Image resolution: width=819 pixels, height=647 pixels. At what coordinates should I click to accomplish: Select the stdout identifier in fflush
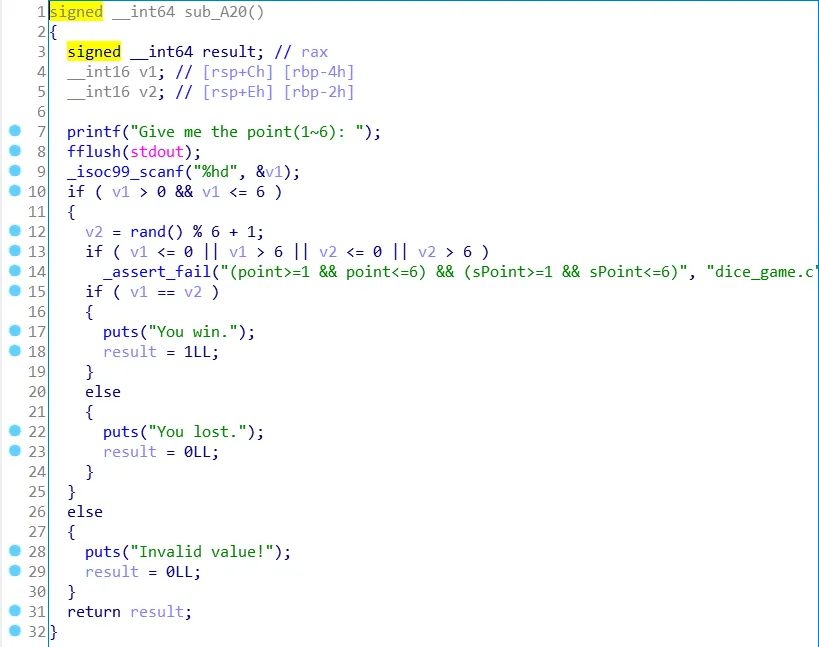click(x=157, y=152)
